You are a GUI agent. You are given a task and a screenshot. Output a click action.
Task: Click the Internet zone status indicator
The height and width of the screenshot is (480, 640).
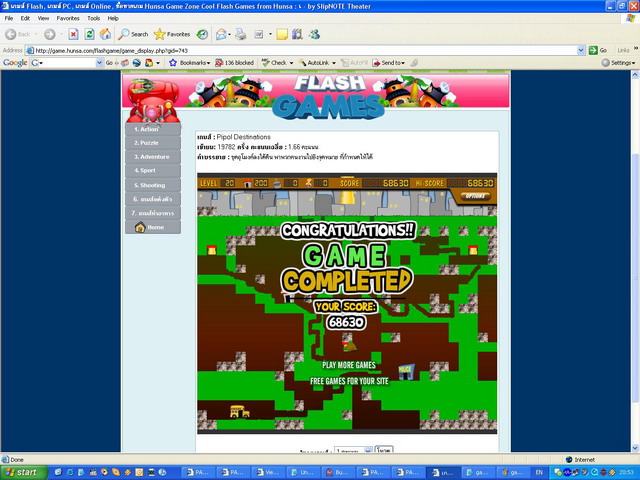[580, 460]
